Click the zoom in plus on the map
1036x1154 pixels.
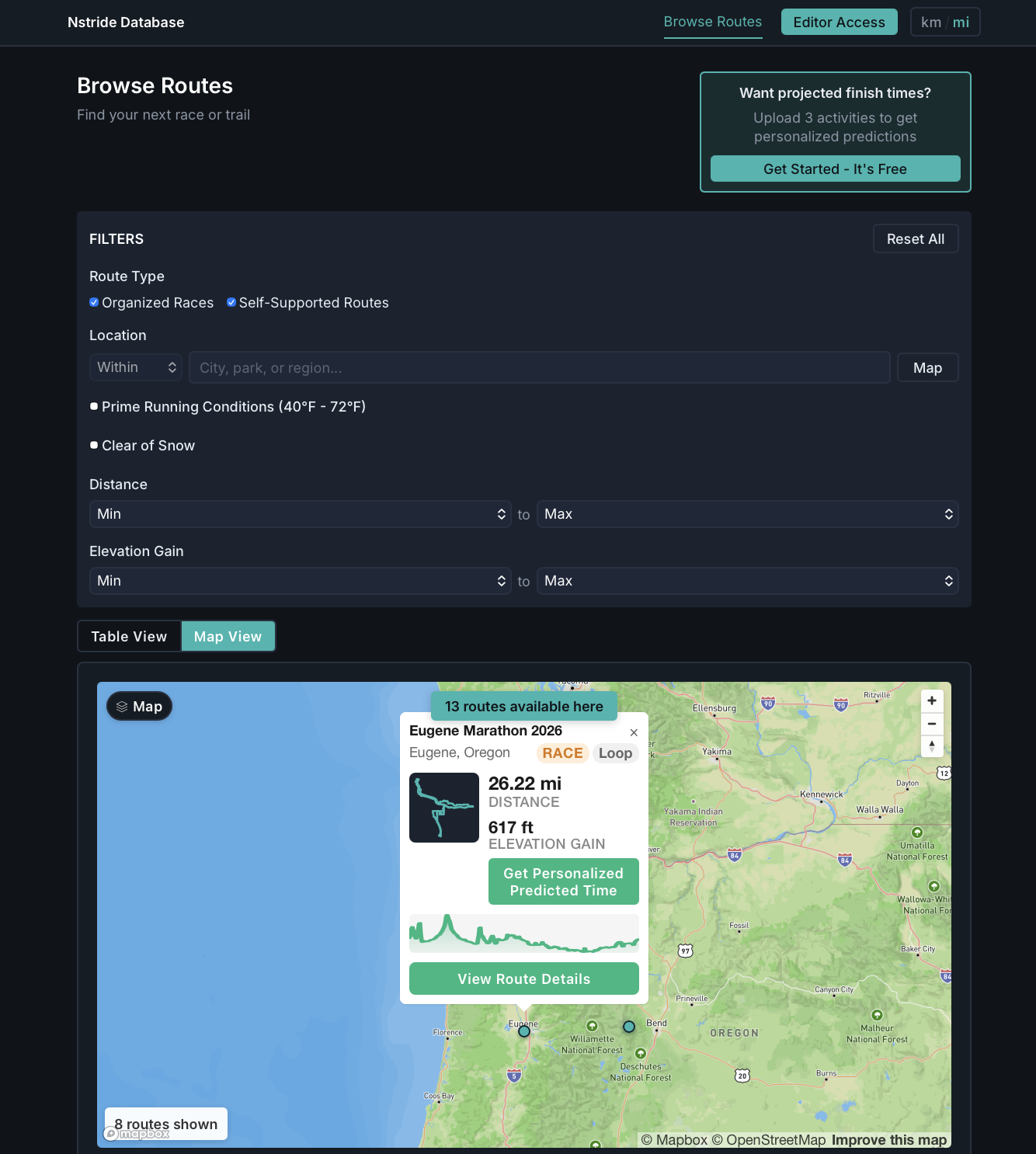tap(932, 700)
